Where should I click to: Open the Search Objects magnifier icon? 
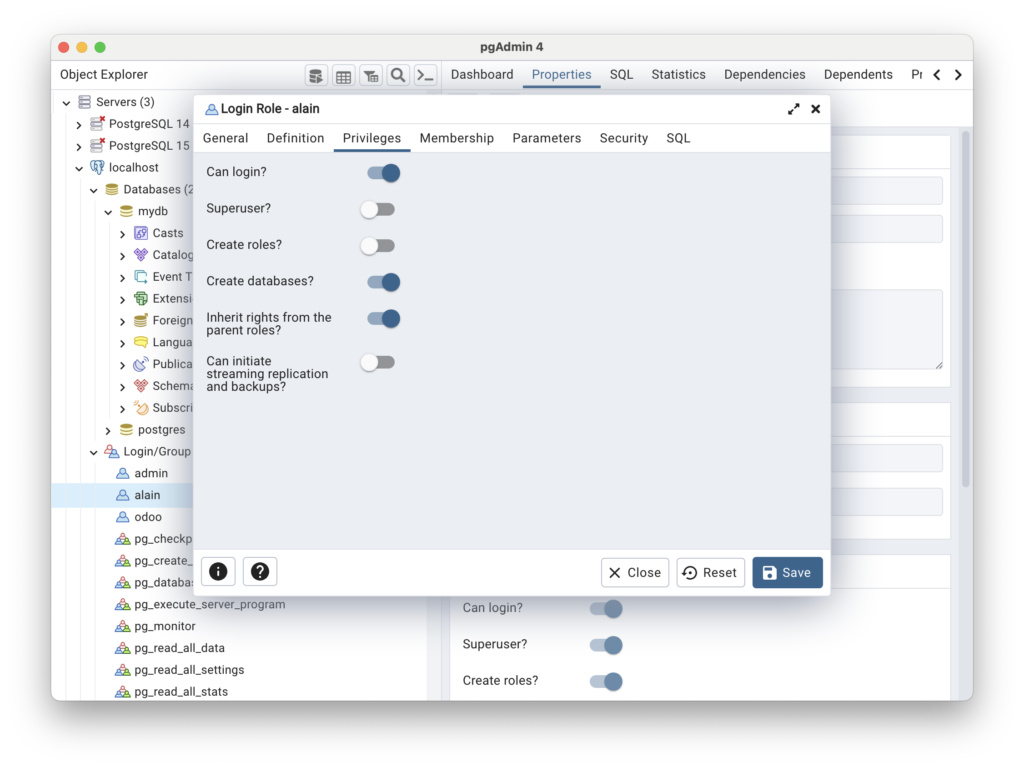[x=398, y=76]
